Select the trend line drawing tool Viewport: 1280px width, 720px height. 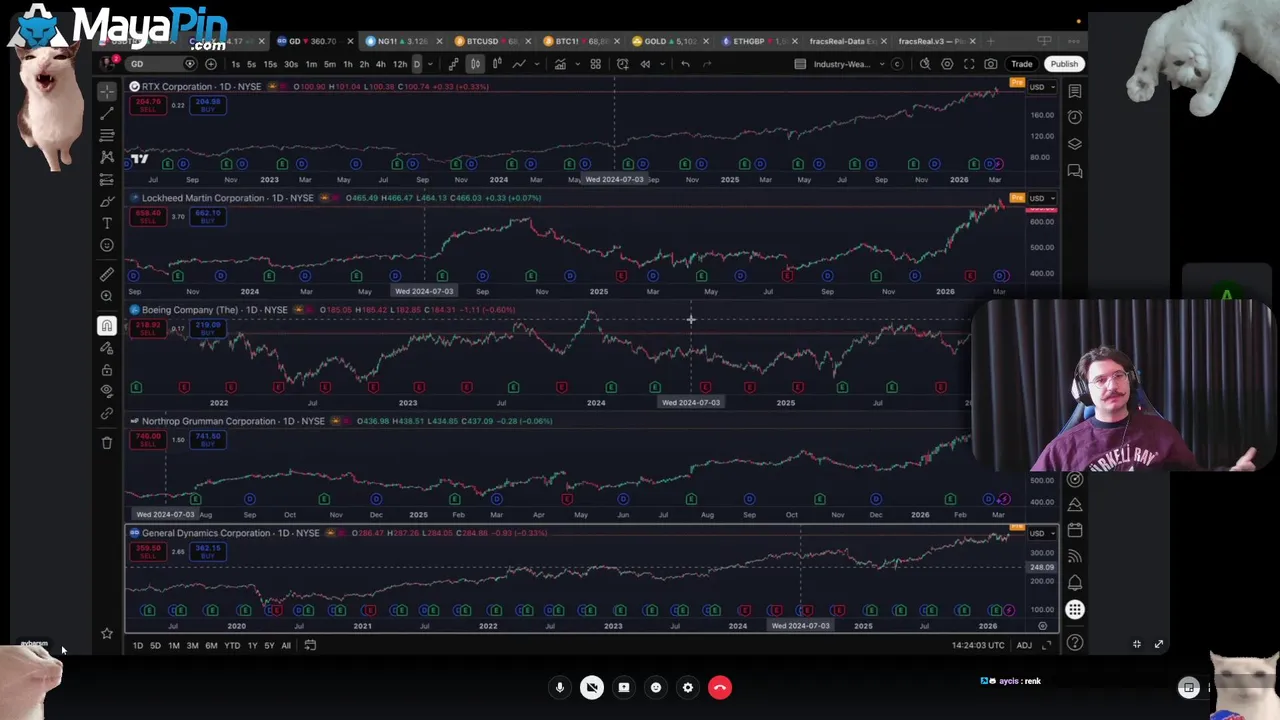point(107,113)
